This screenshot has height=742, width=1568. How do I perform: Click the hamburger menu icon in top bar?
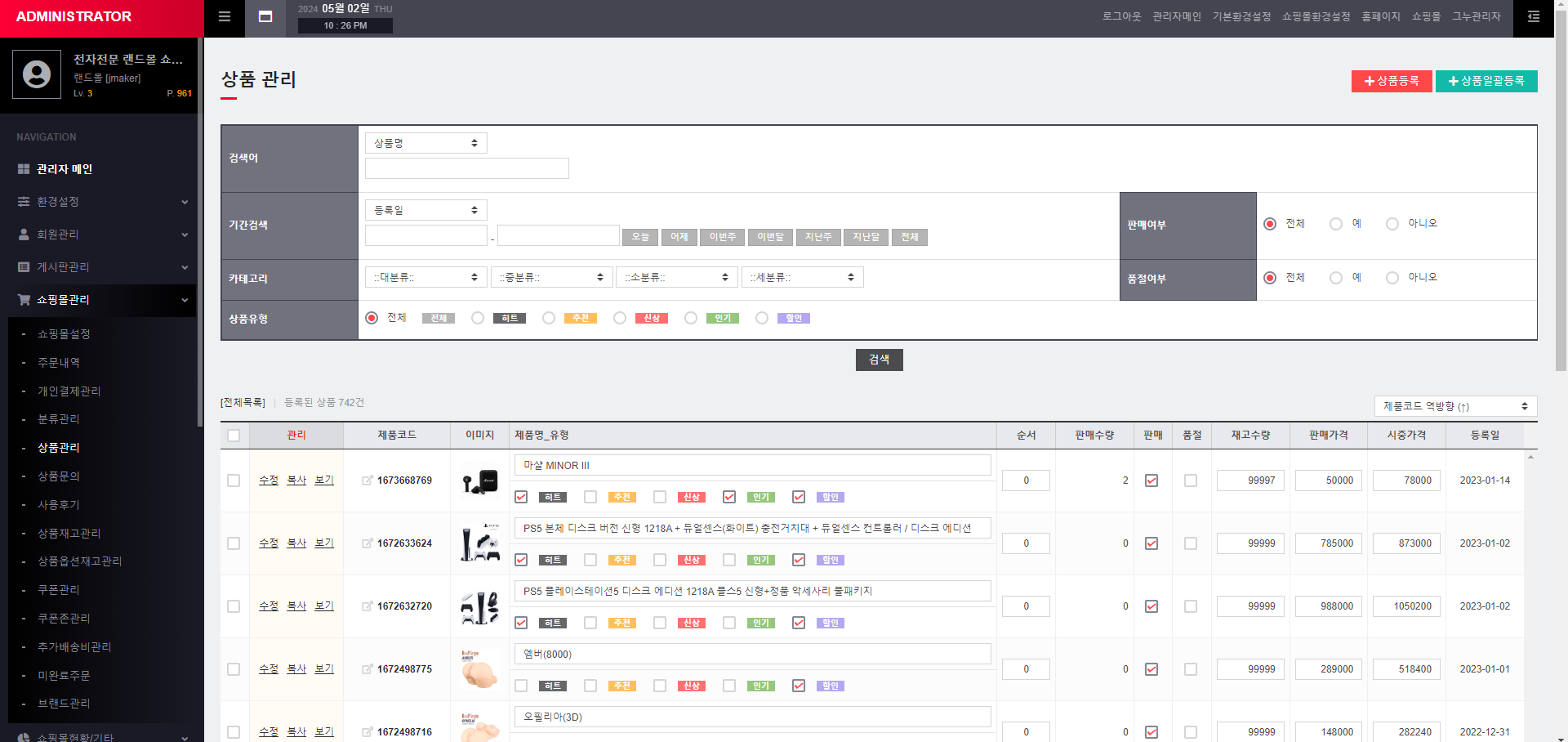[x=225, y=17]
